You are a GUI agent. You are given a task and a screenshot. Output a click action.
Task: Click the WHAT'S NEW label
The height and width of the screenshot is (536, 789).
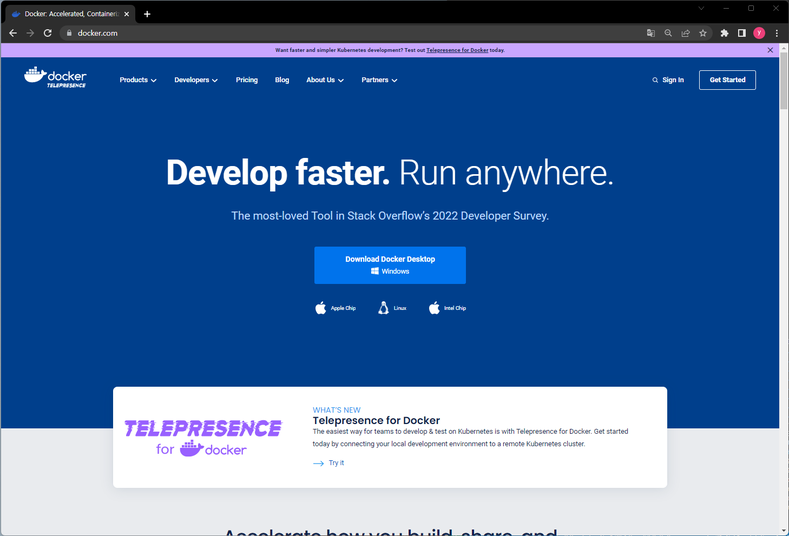coord(337,410)
